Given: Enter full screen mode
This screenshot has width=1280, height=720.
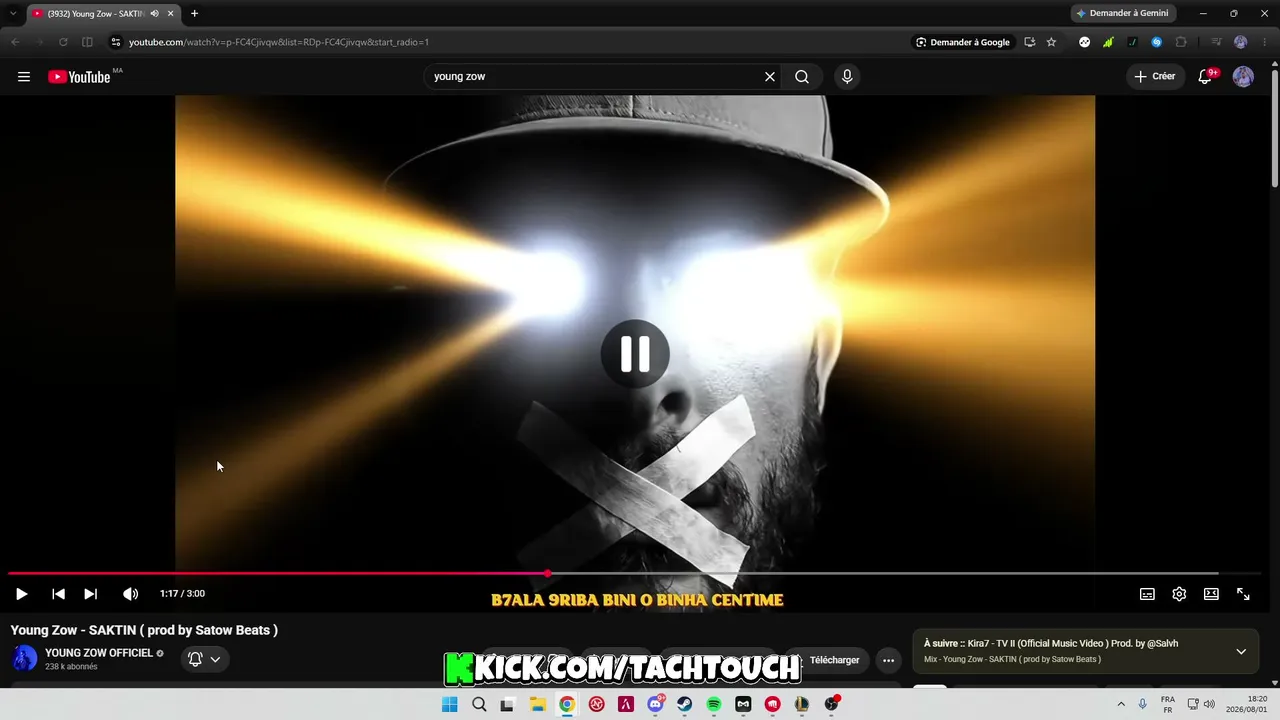Looking at the screenshot, I should 1243,594.
